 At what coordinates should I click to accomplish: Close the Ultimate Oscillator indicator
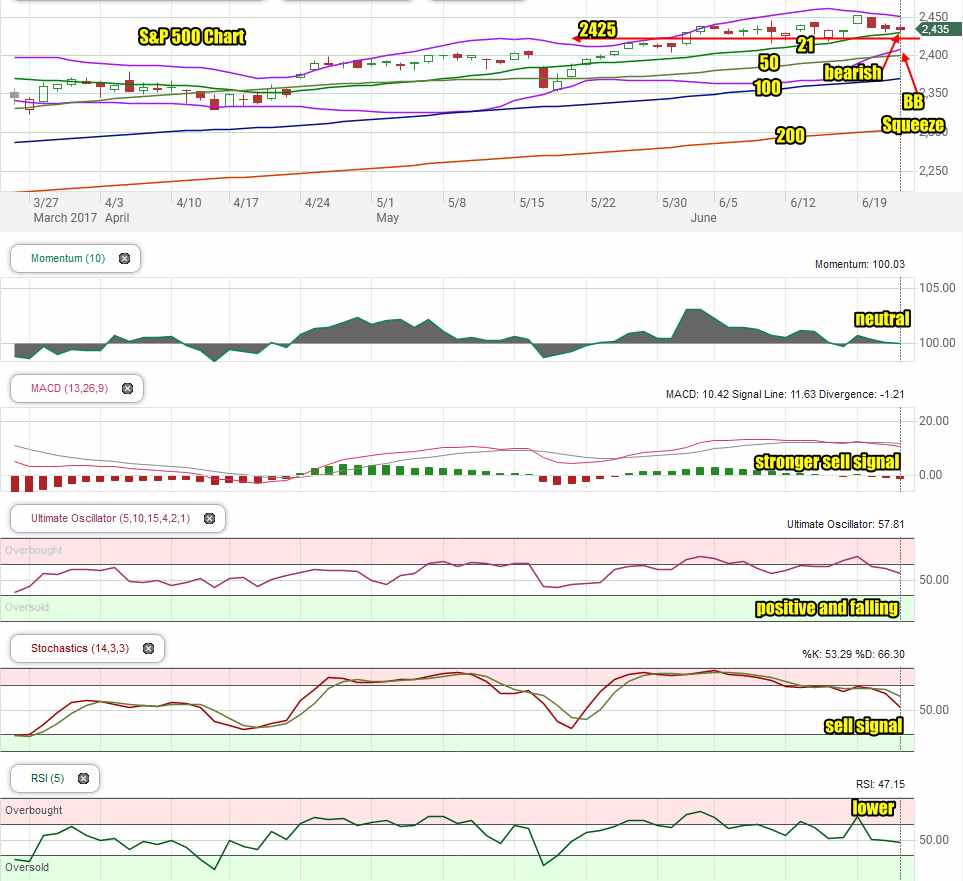pos(209,519)
